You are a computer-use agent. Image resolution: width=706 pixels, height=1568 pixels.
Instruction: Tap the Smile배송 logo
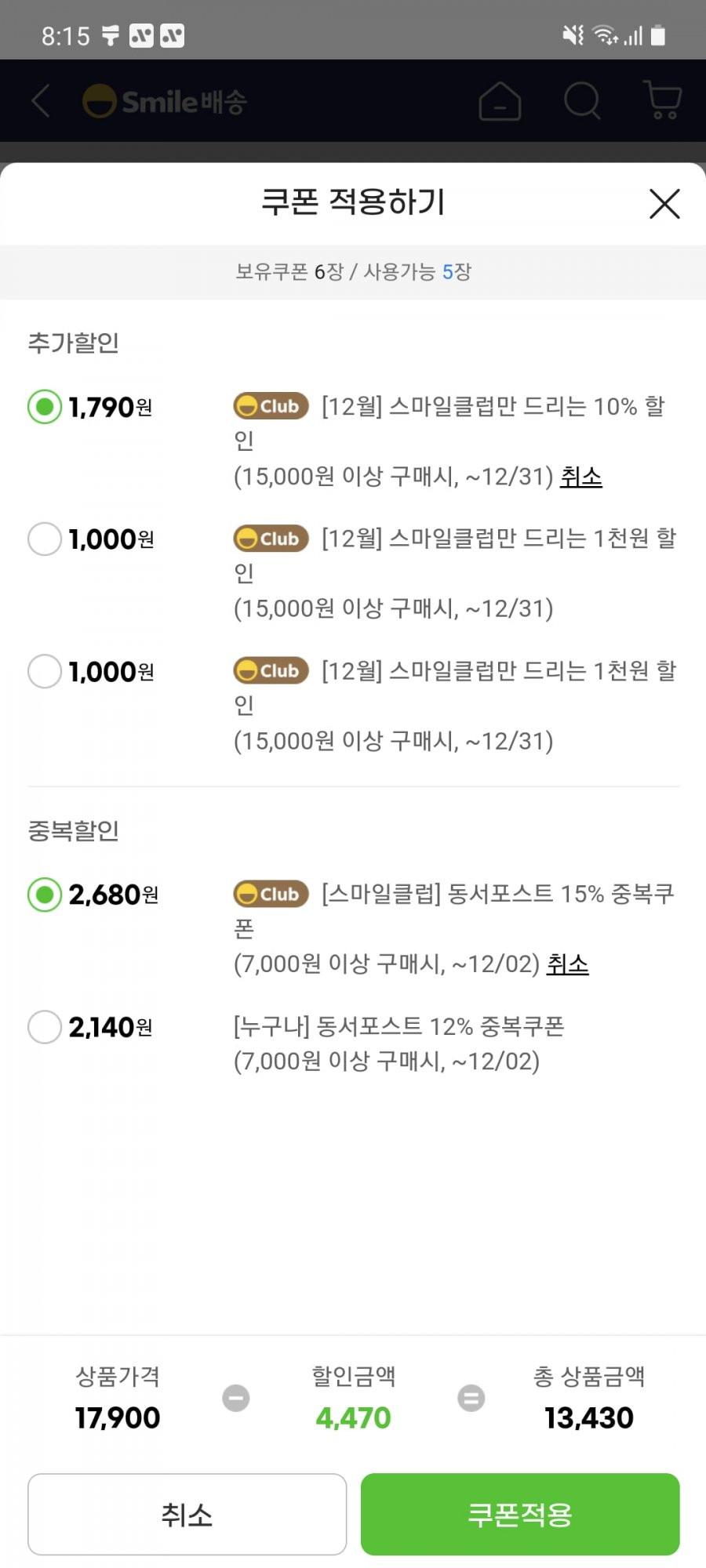click(x=165, y=101)
